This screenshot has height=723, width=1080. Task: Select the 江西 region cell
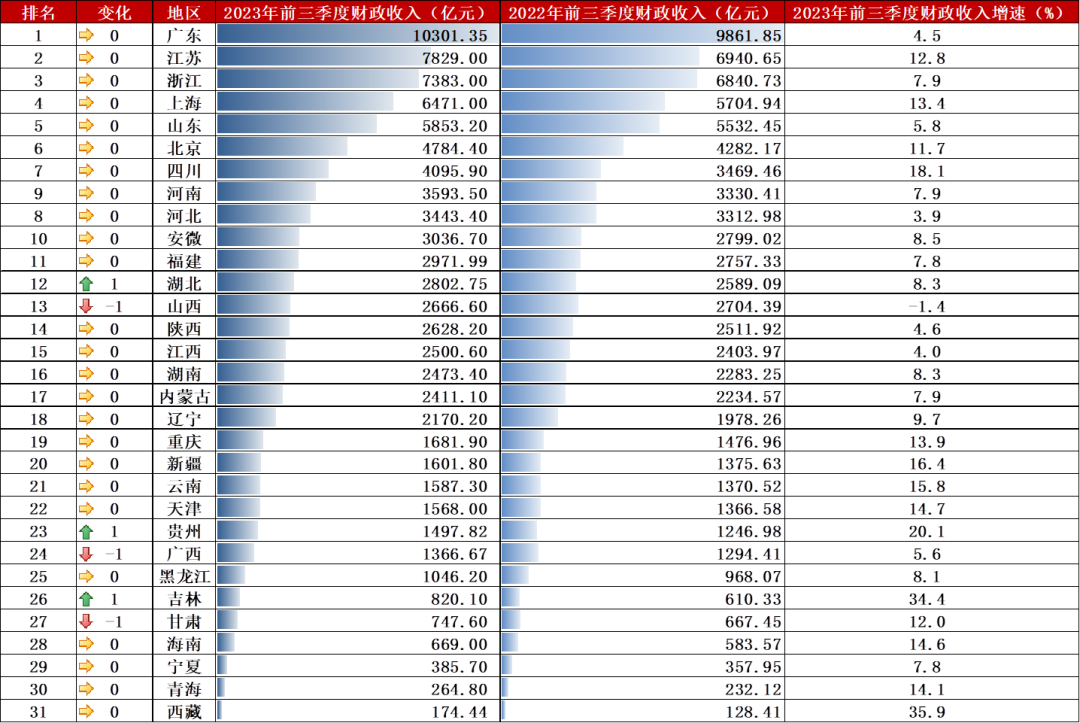184,351
